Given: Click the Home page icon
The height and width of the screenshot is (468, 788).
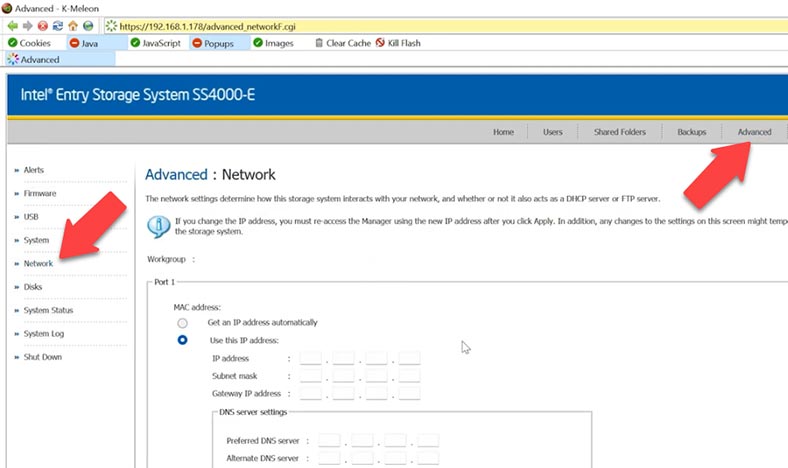Looking at the screenshot, I should pos(73,26).
